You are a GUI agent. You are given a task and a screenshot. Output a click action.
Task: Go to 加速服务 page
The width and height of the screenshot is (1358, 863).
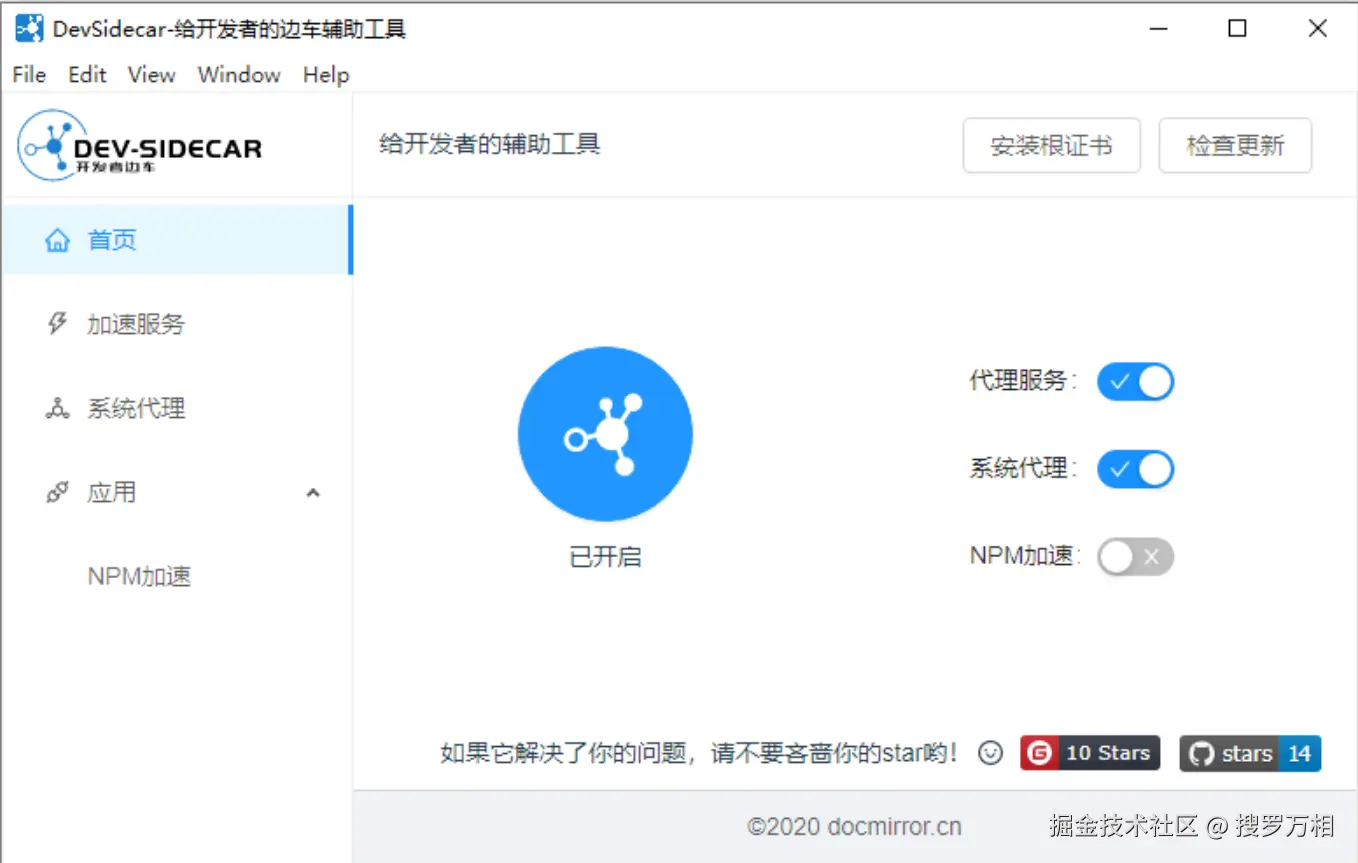click(x=177, y=324)
